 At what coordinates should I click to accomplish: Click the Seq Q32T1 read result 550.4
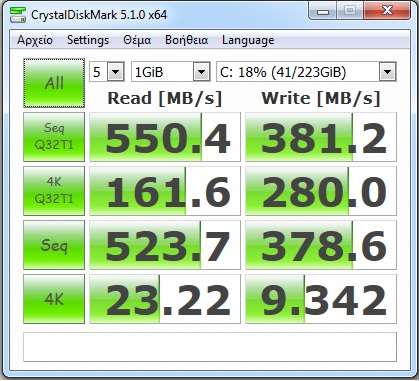coord(165,137)
